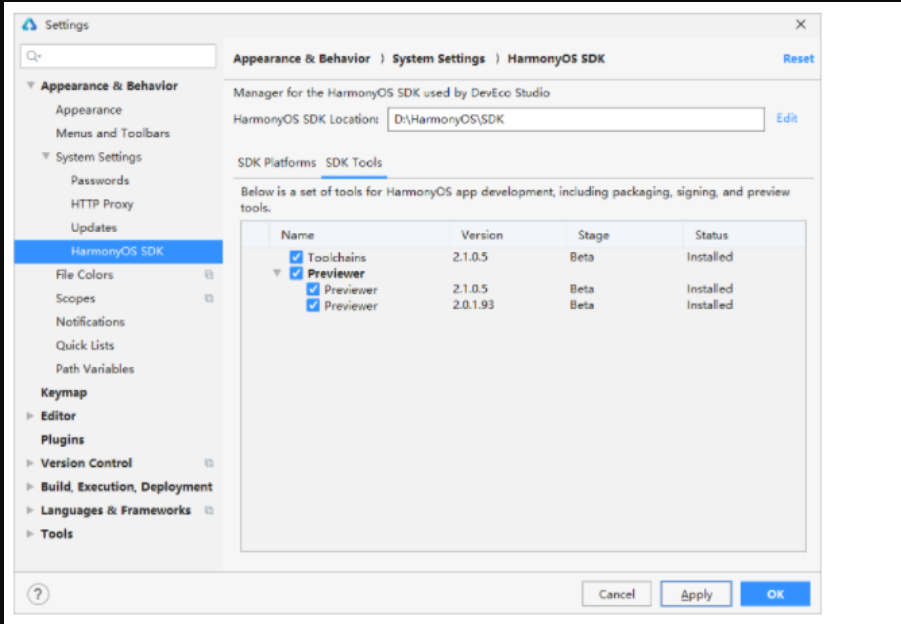
Task: Click the project-level icon beside Scopes
Action: click(x=209, y=298)
